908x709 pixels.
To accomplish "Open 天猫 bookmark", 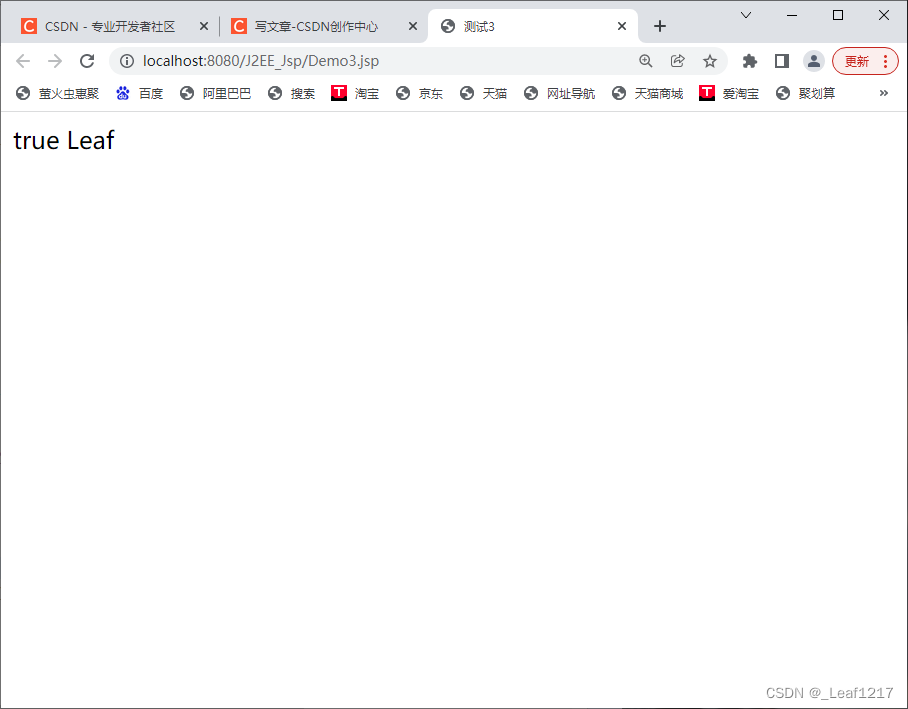I will pyautogui.click(x=483, y=93).
